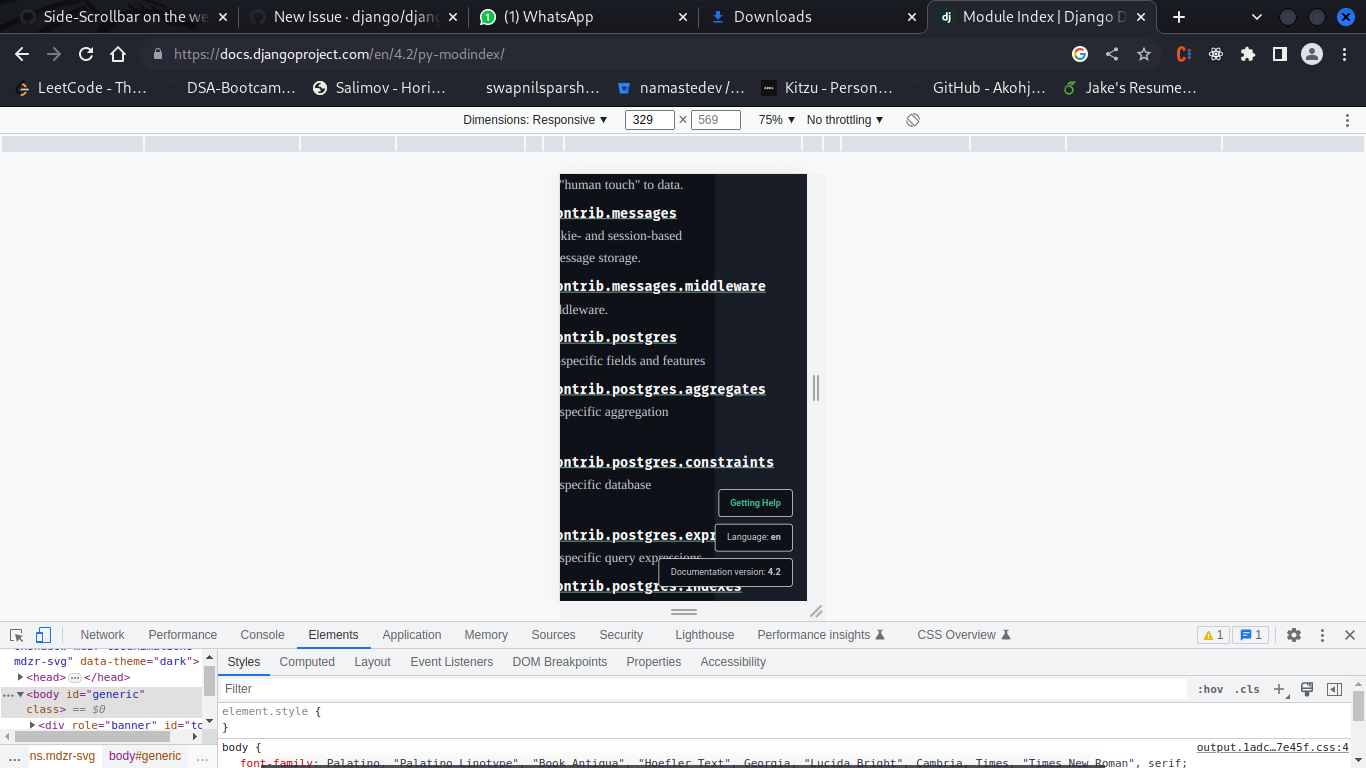1366x768 pixels.
Task: Click the screenshot camera icon in device toolbar
Action: (912, 119)
